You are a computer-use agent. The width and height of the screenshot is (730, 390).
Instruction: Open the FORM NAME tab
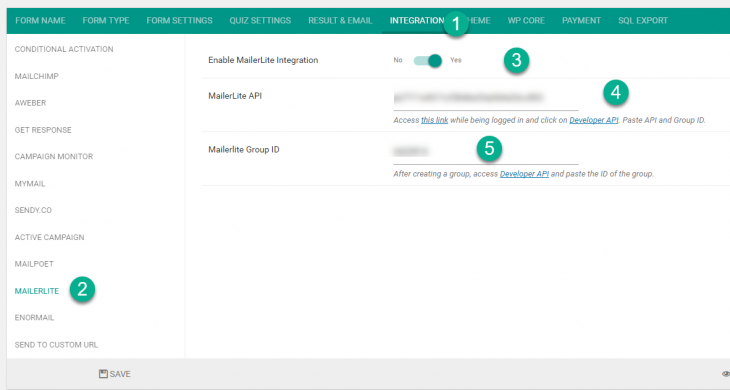point(41,20)
